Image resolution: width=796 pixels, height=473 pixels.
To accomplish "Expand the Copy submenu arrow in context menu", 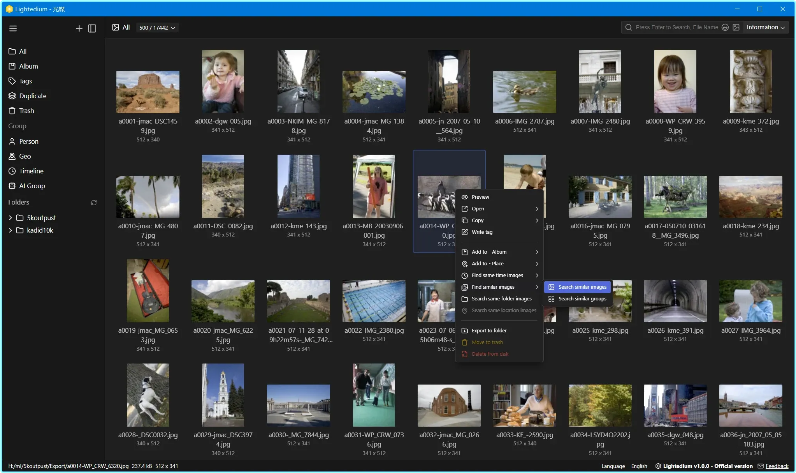I will click(x=537, y=221).
